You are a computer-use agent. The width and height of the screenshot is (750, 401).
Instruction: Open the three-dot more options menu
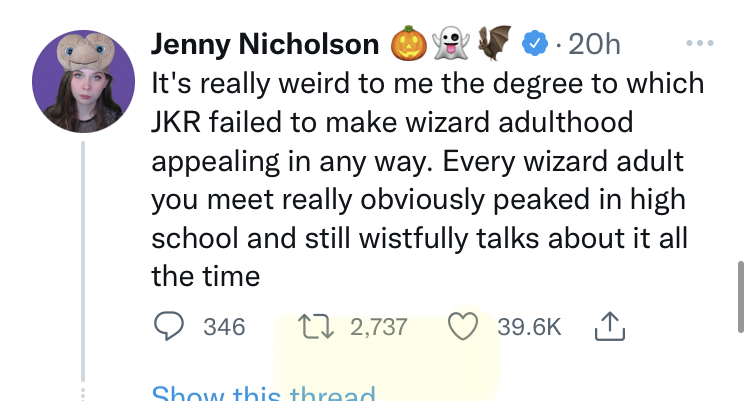[700, 43]
